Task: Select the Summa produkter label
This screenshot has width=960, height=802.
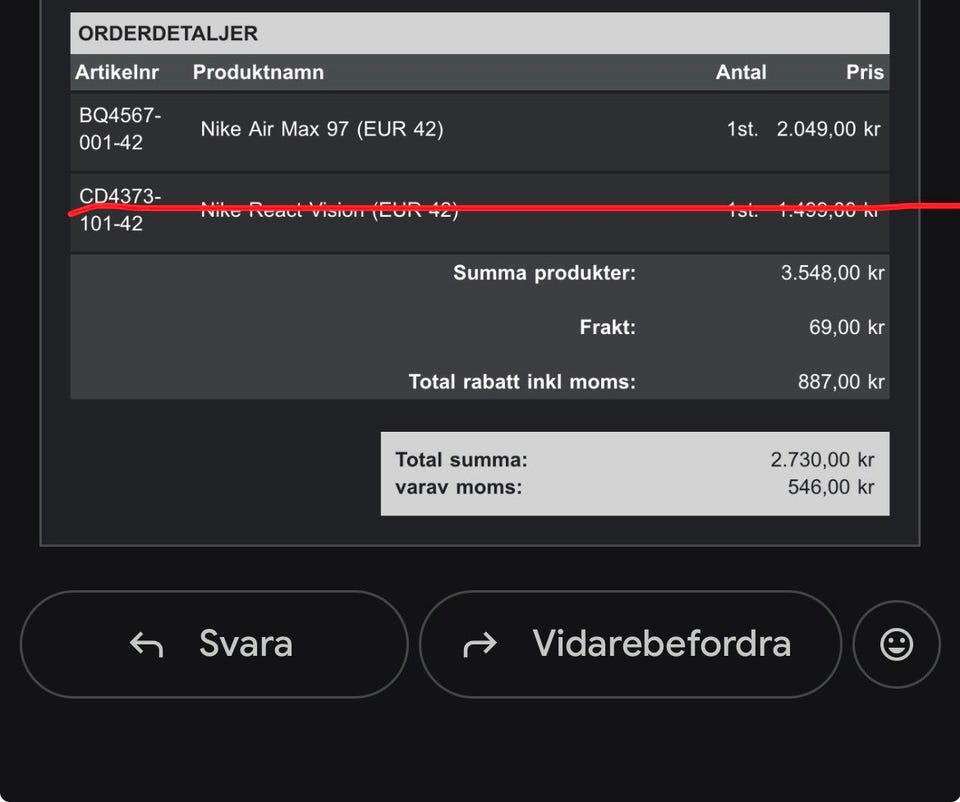Action: [x=544, y=272]
